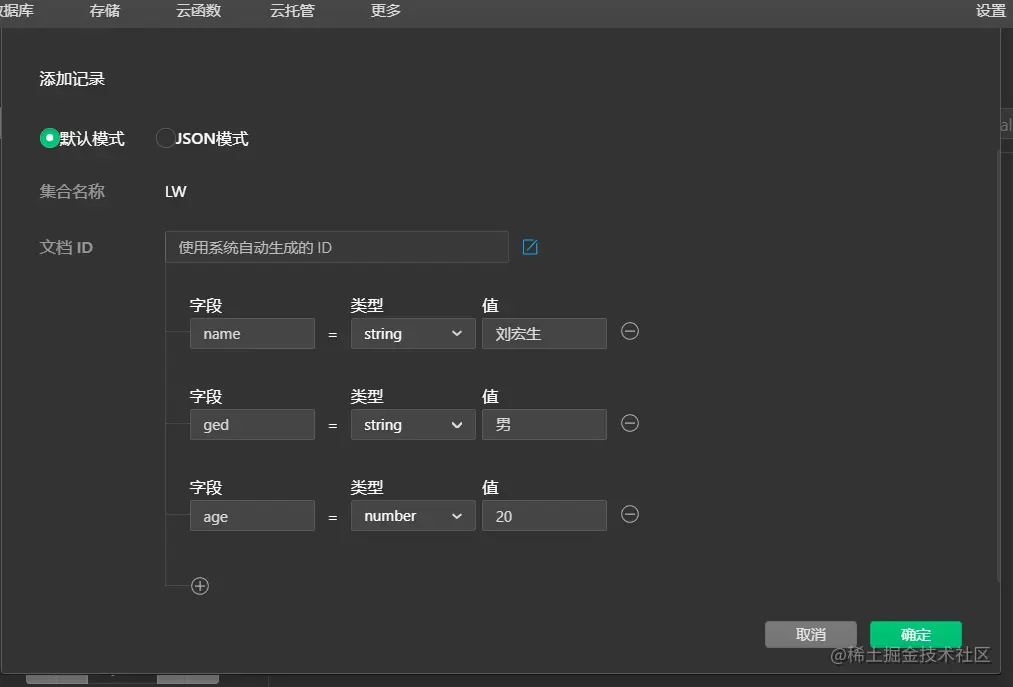The image size is (1013, 687).
Task: Click the age field key input
Action: pyautogui.click(x=253, y=516)
